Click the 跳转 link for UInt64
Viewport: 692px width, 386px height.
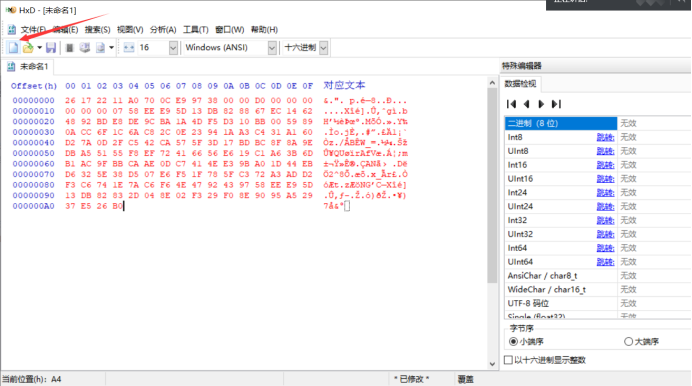(x=606, y=262)
